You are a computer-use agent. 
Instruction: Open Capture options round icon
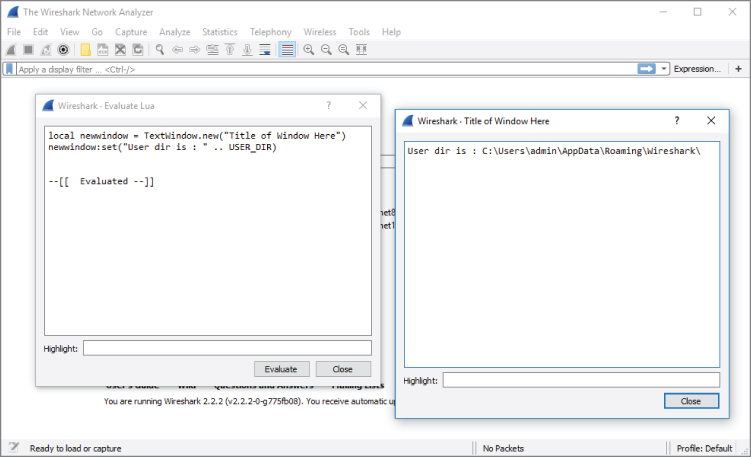tap(63, 49)
